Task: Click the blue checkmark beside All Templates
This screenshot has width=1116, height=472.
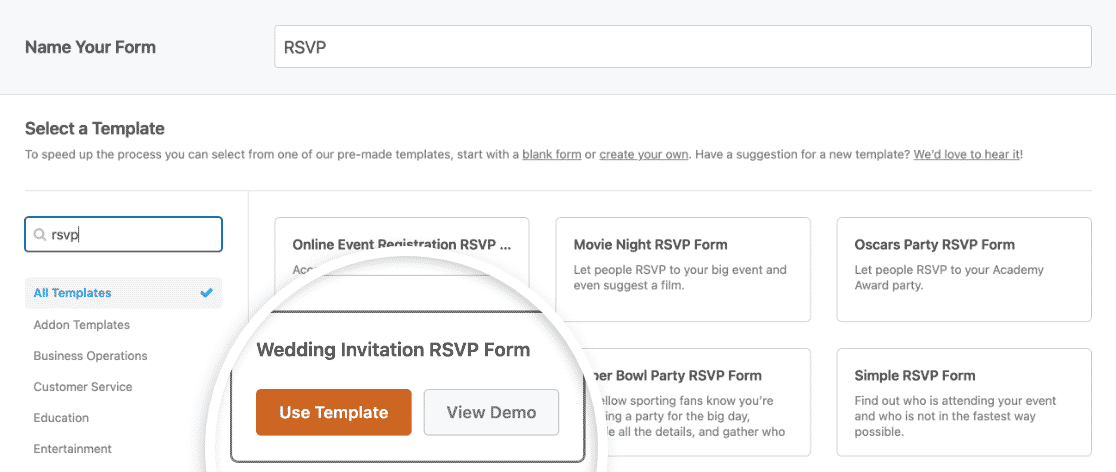Action: 206,293
